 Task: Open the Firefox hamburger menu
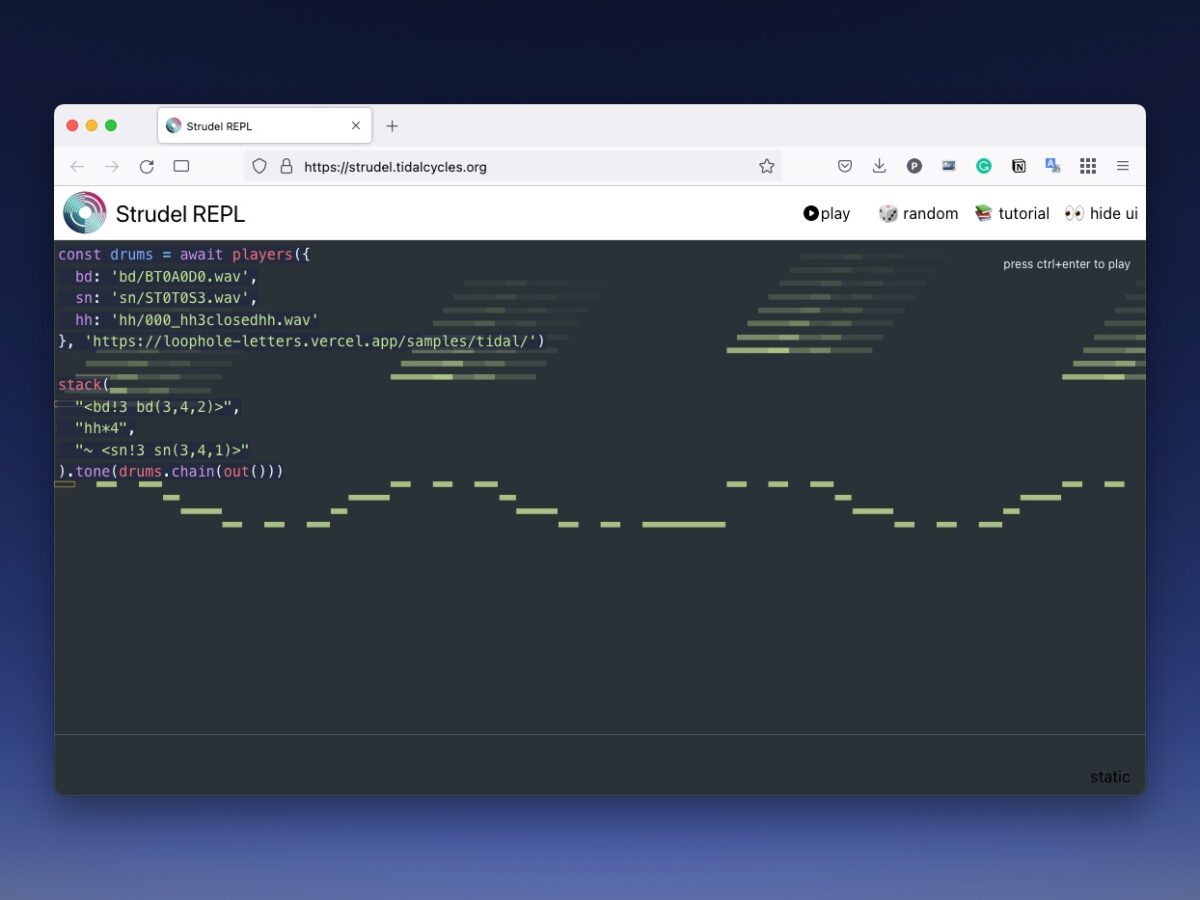tap(1123, 167)
